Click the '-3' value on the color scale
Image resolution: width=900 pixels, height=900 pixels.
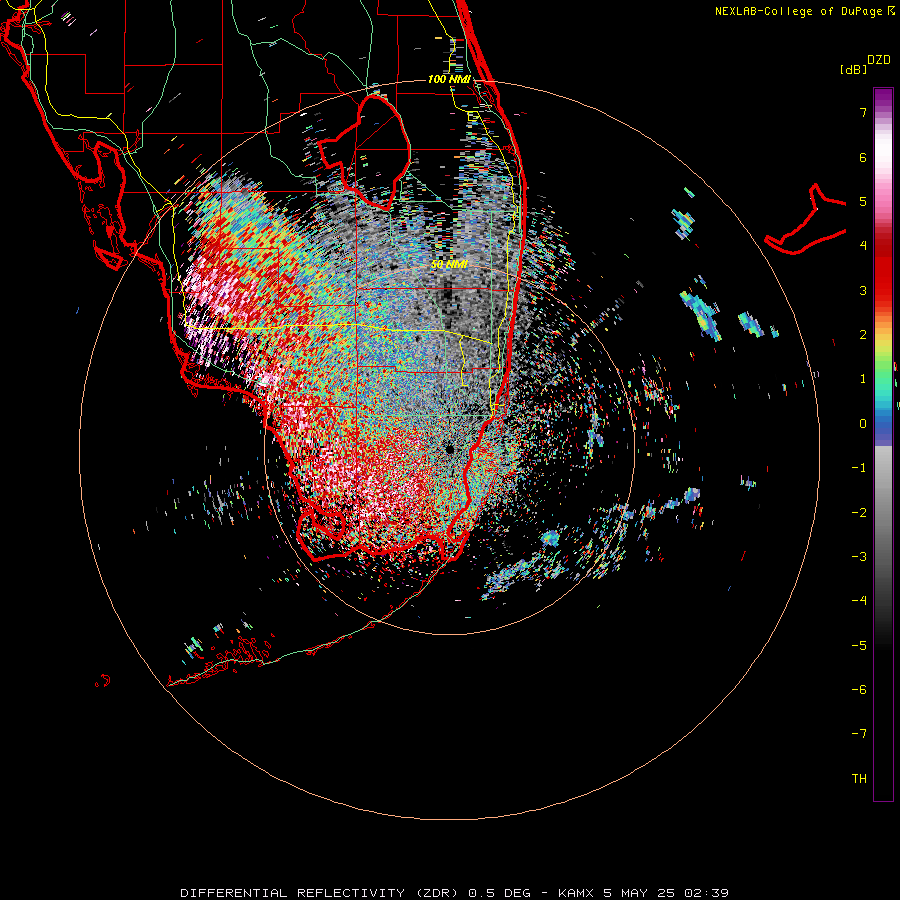[x=859, y=557]
